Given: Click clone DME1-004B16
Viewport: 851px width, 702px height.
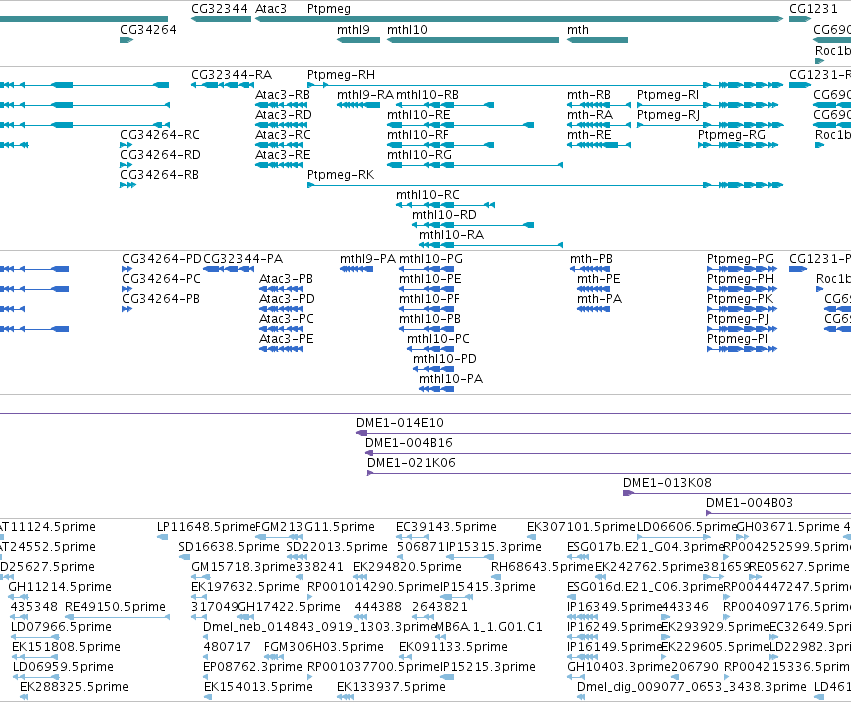Looking at the screenshot, I should pos(409,443).
